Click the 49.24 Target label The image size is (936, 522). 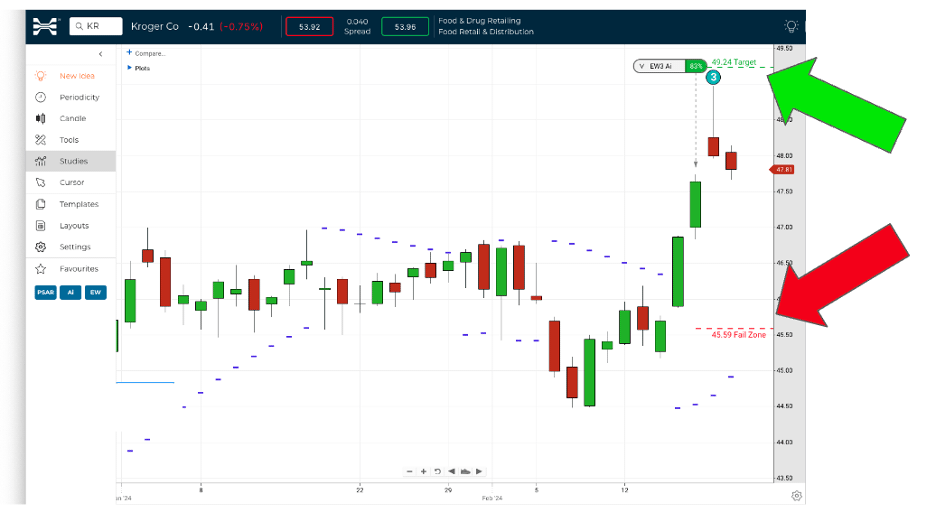[734, 62]
